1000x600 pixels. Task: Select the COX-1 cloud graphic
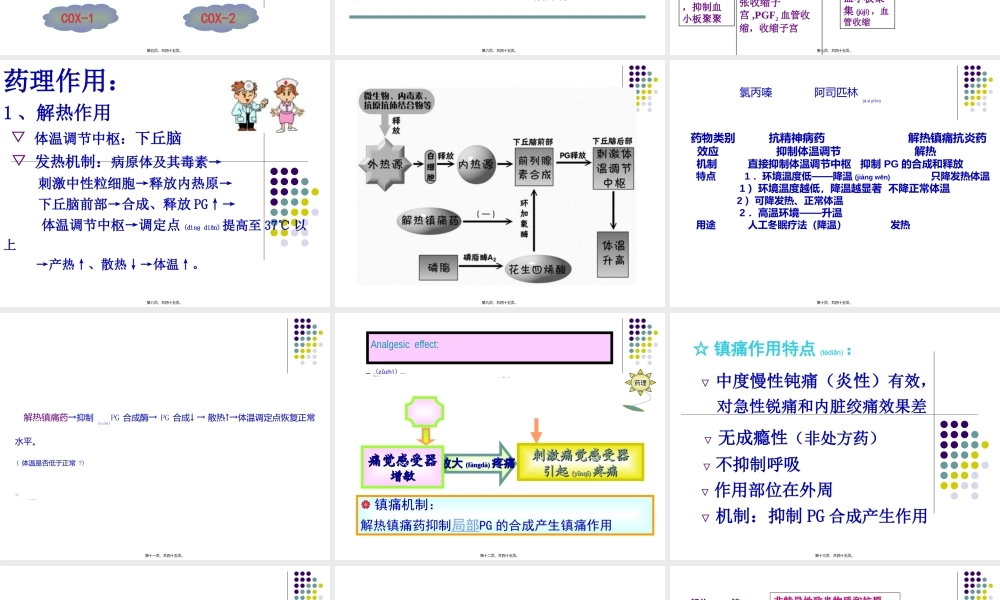click(x=80, y=17)
